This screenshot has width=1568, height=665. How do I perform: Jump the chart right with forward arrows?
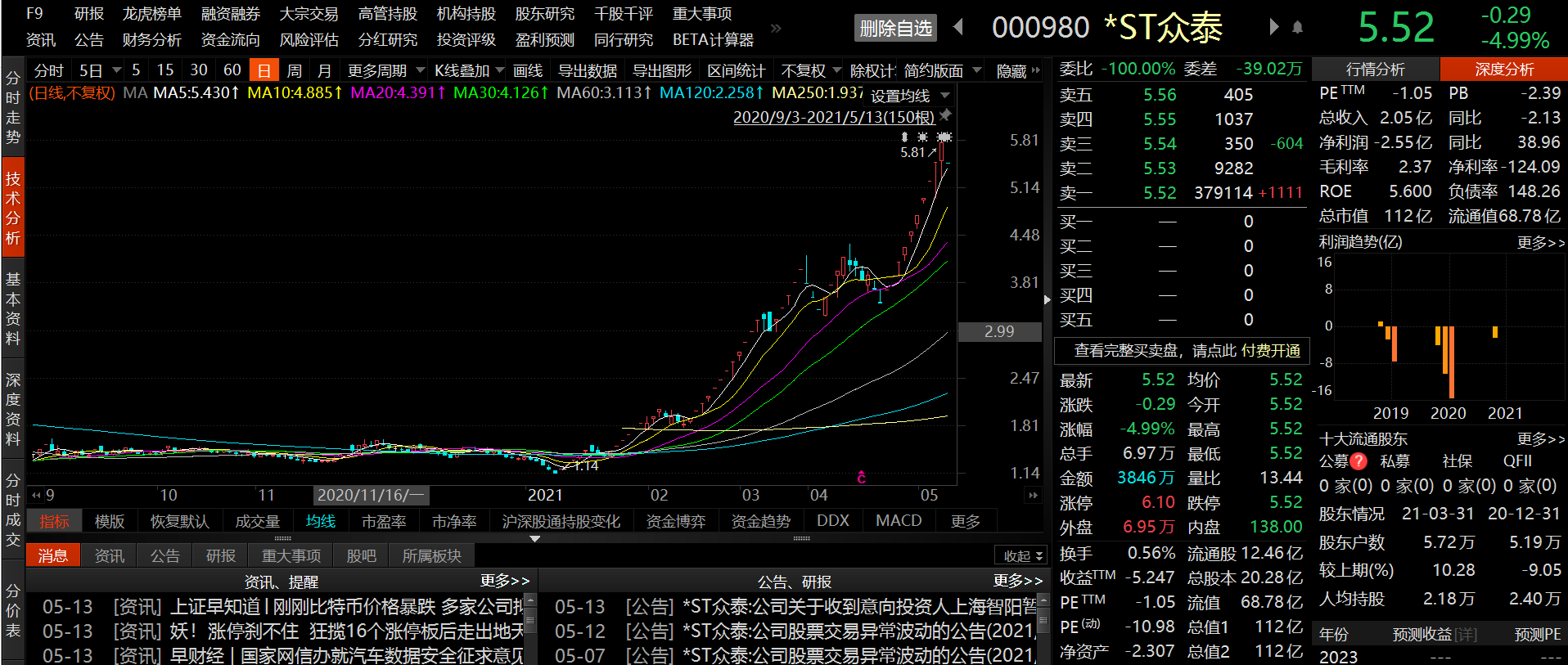click(x=1033, y=495)
